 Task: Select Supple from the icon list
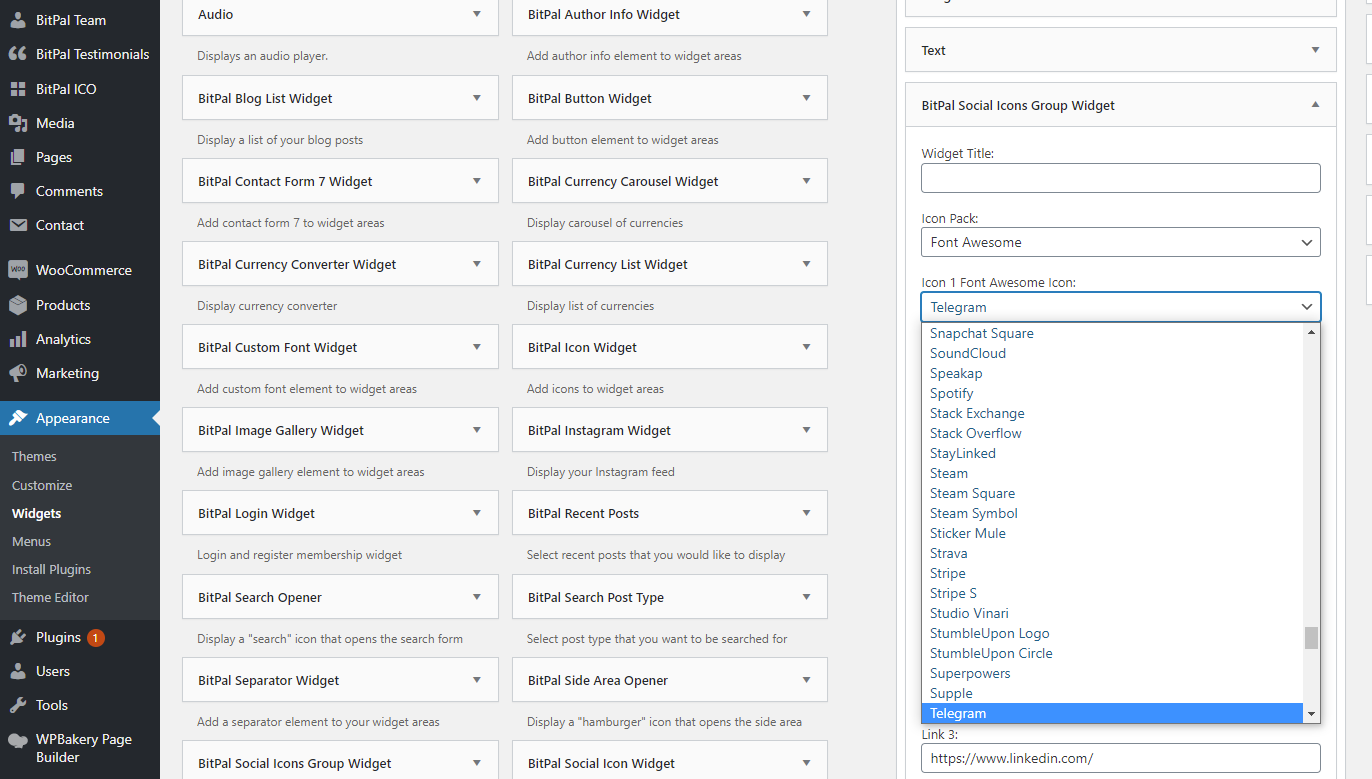1112,693
